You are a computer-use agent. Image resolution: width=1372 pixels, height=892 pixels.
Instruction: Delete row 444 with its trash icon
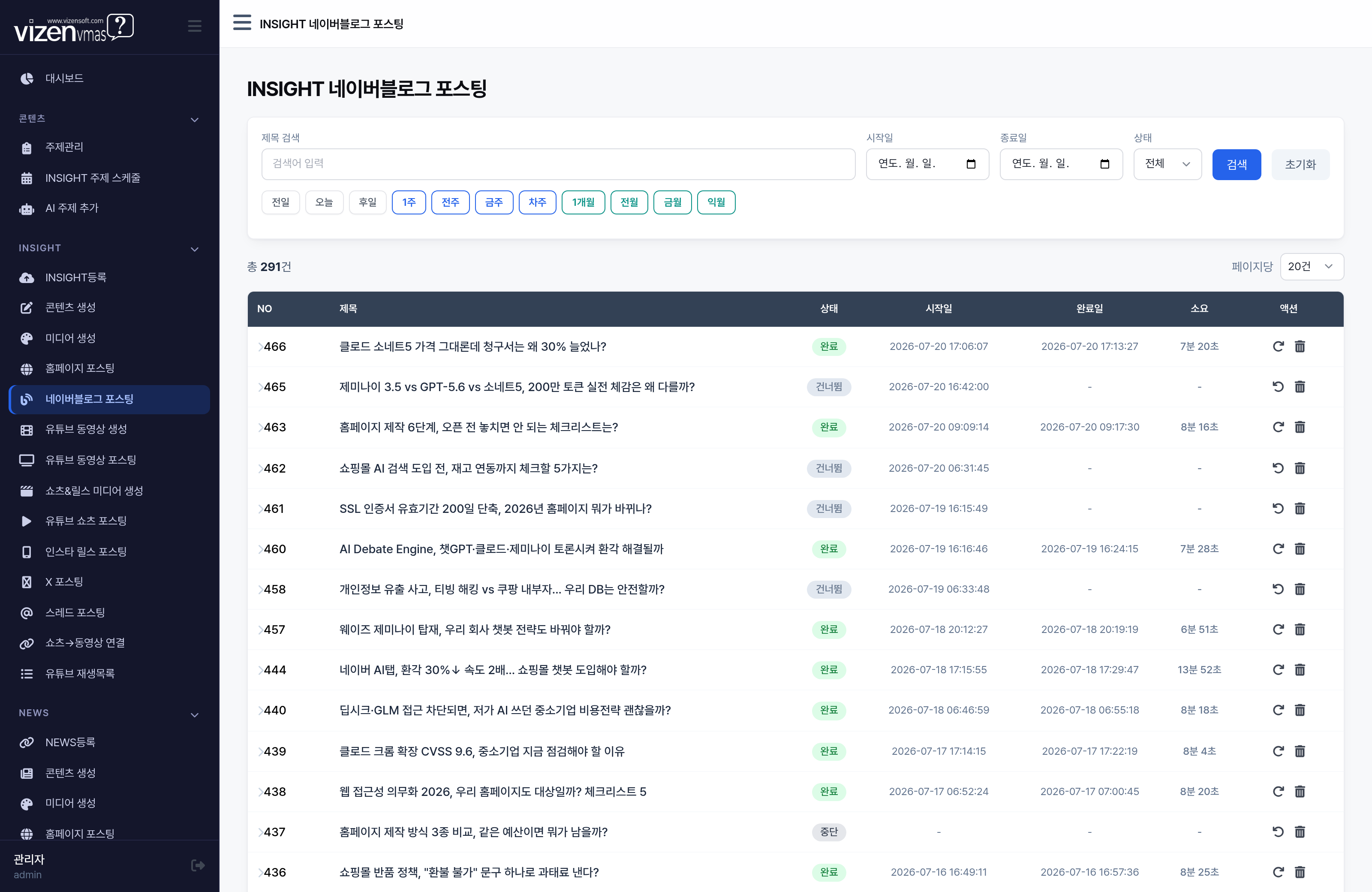click(x=1300, y=670)
